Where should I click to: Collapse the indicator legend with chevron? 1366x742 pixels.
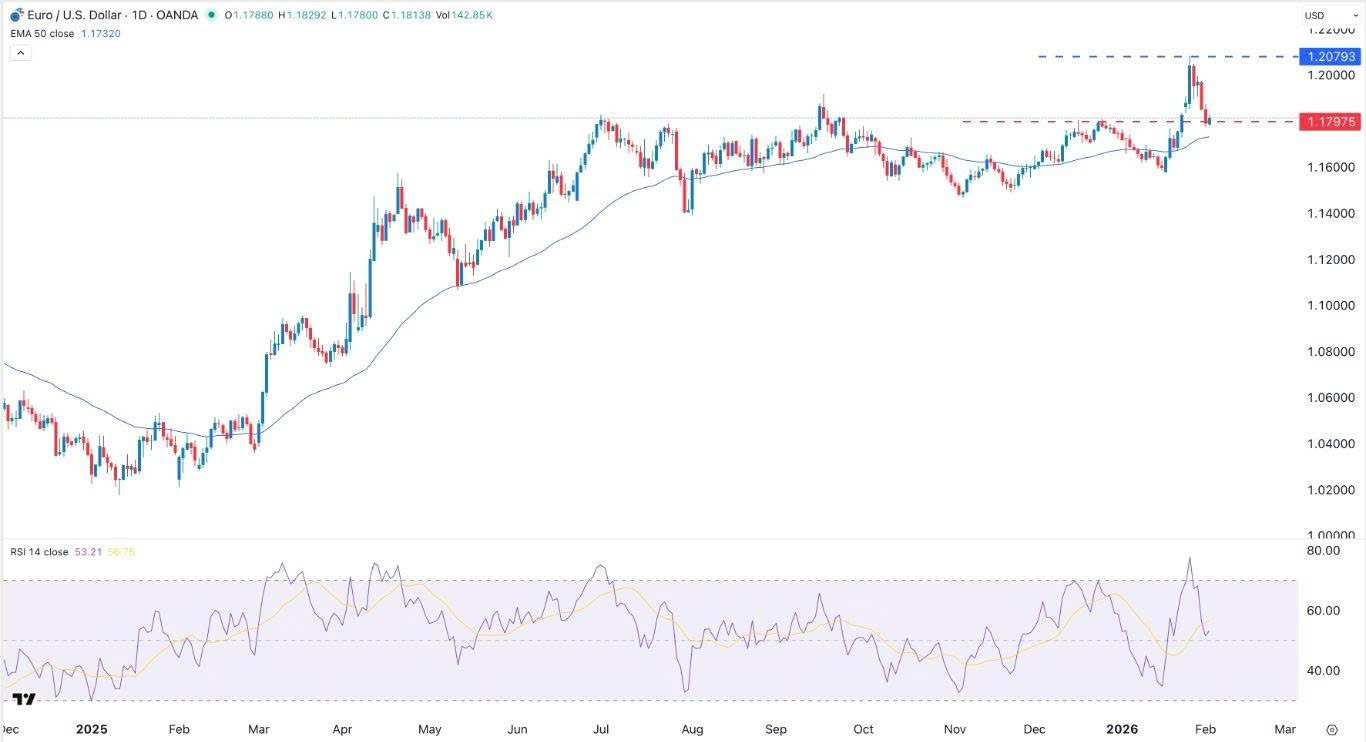click(x=20, y=53)
